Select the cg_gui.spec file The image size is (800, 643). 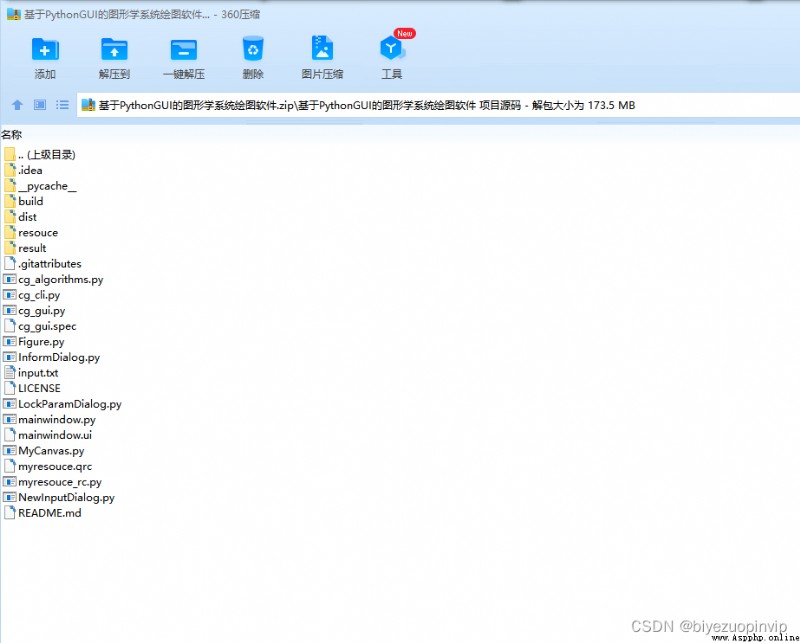click(x=40, y=326)
